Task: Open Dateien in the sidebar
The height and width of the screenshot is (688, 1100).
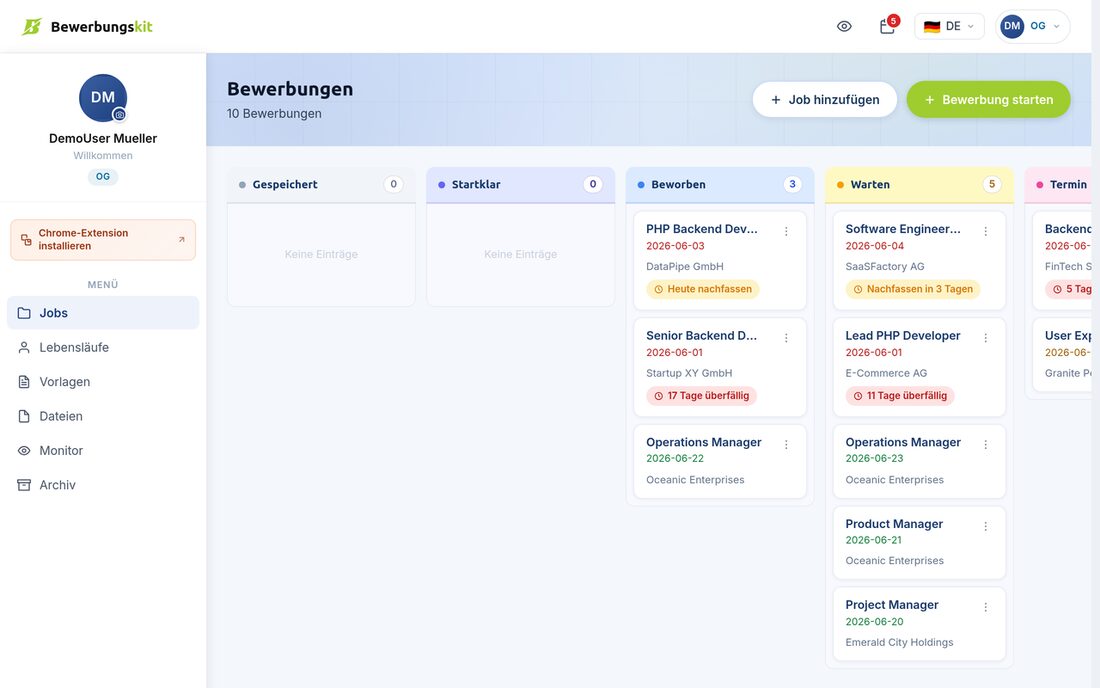Action: pyautogui.click(x=102, y=416)
